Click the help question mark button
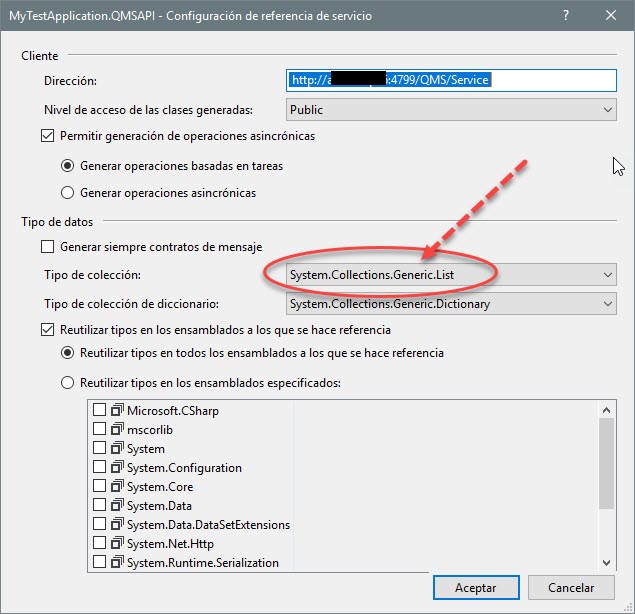 (x=566, y=15)
